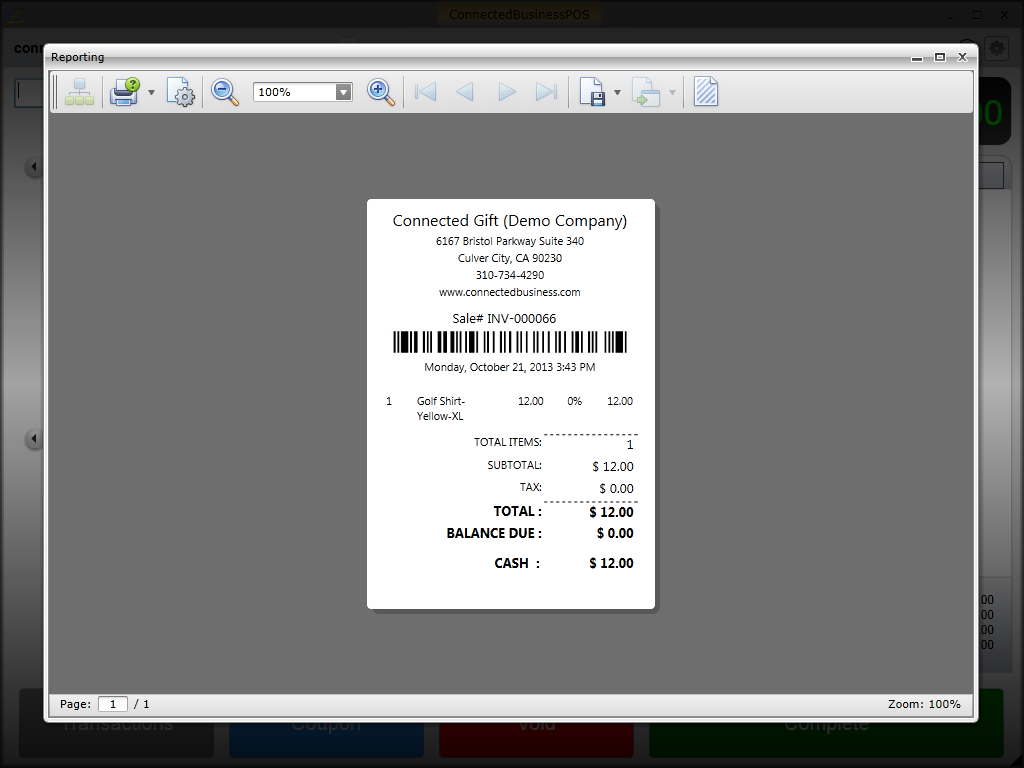Open the 100% zoom level combo box
Screen dimensions: 1024x768
coord(302,92)
